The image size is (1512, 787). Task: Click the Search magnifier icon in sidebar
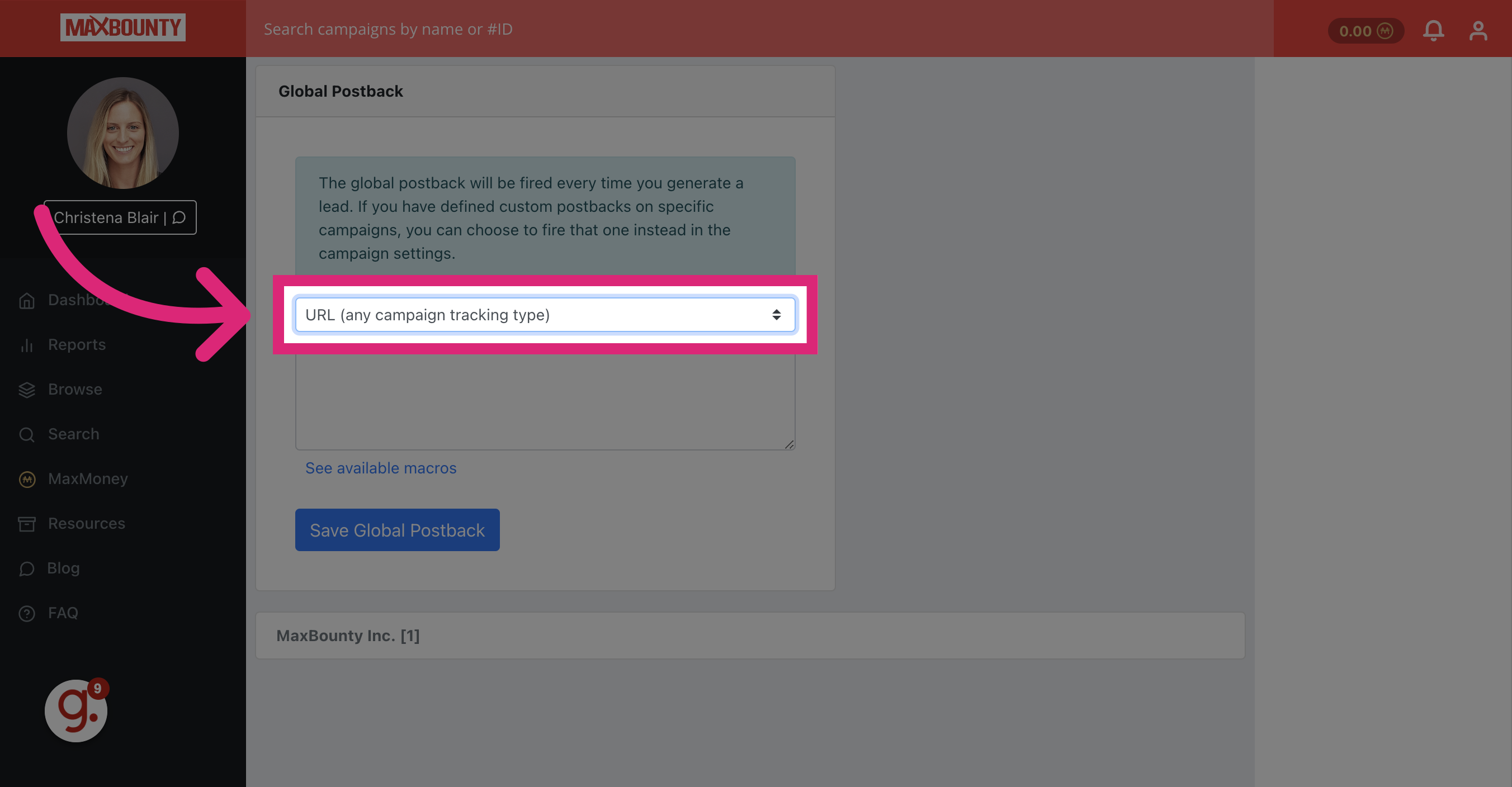(x=27, y=434)
